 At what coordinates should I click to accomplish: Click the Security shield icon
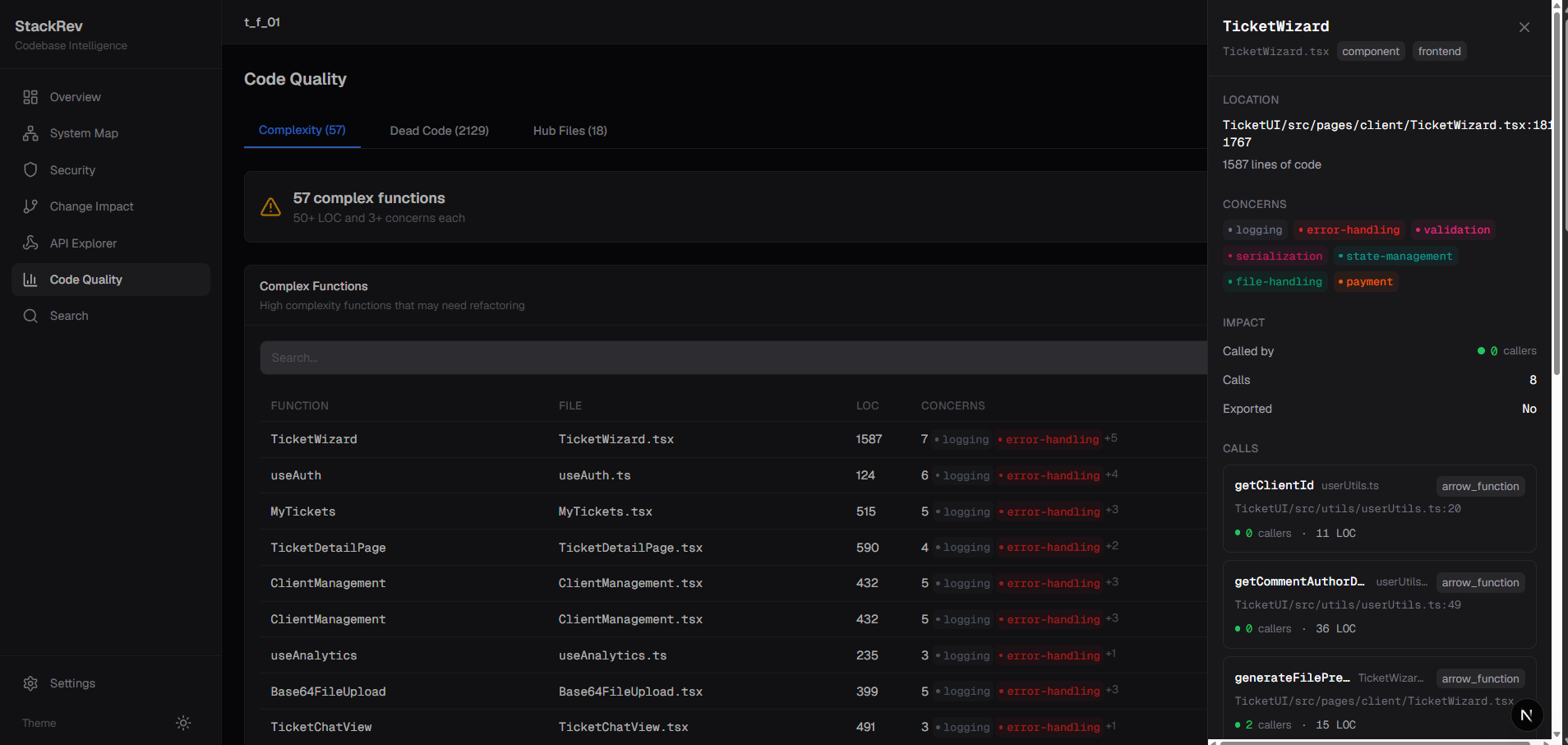point(30,170)
